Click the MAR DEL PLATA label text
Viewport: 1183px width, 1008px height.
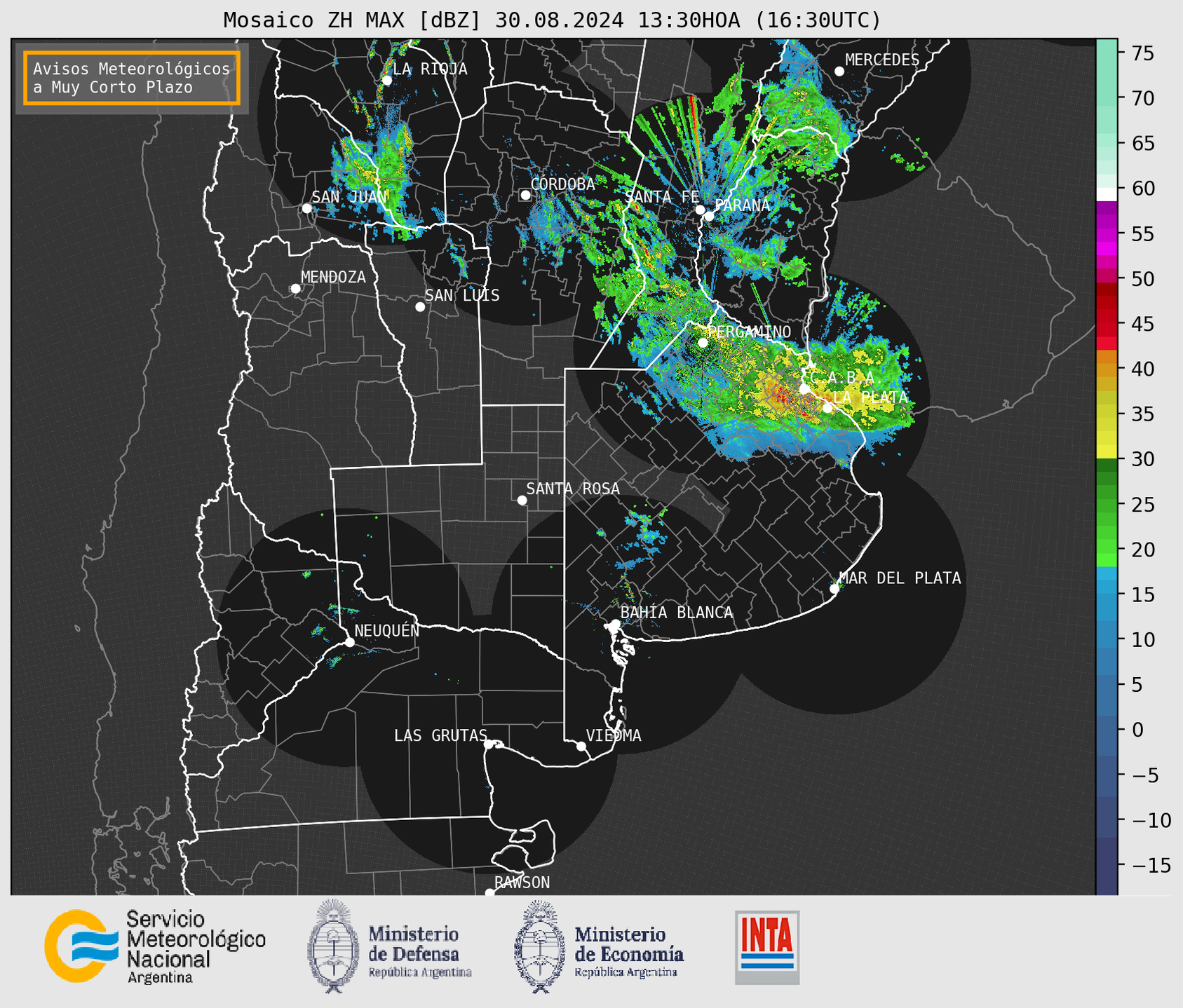[x=900, y=578]
